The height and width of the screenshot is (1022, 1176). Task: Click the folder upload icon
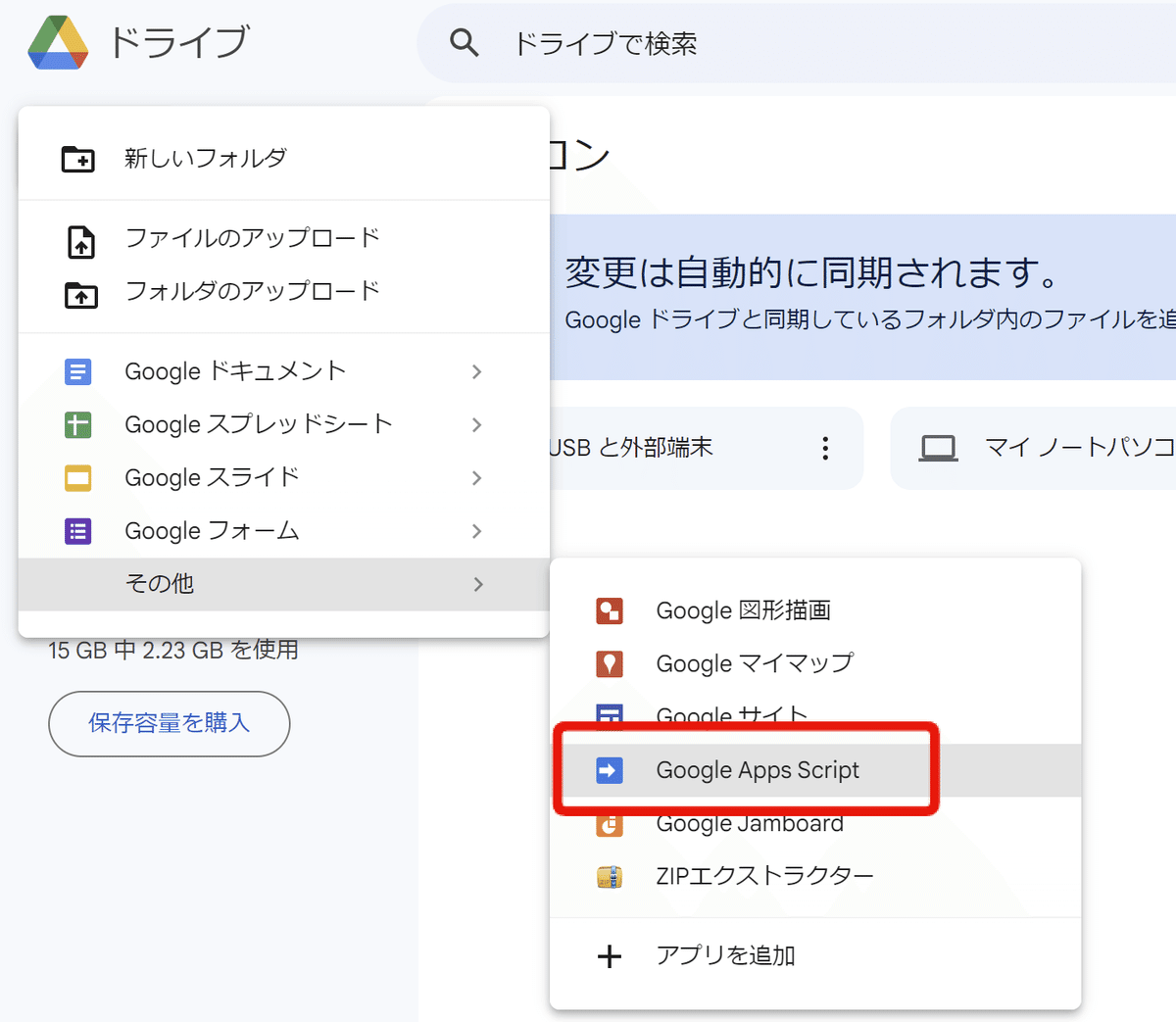[x=80, y=294]
